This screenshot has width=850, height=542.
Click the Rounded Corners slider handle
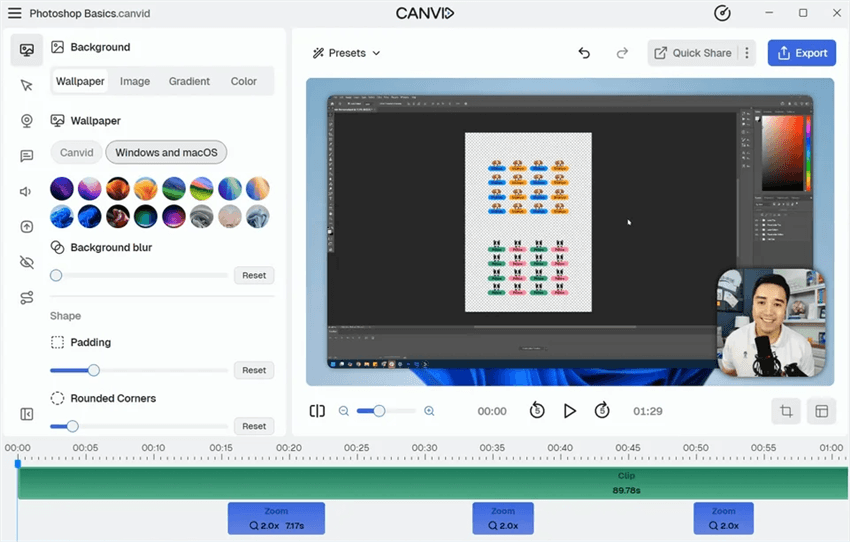tap(72, 426)
